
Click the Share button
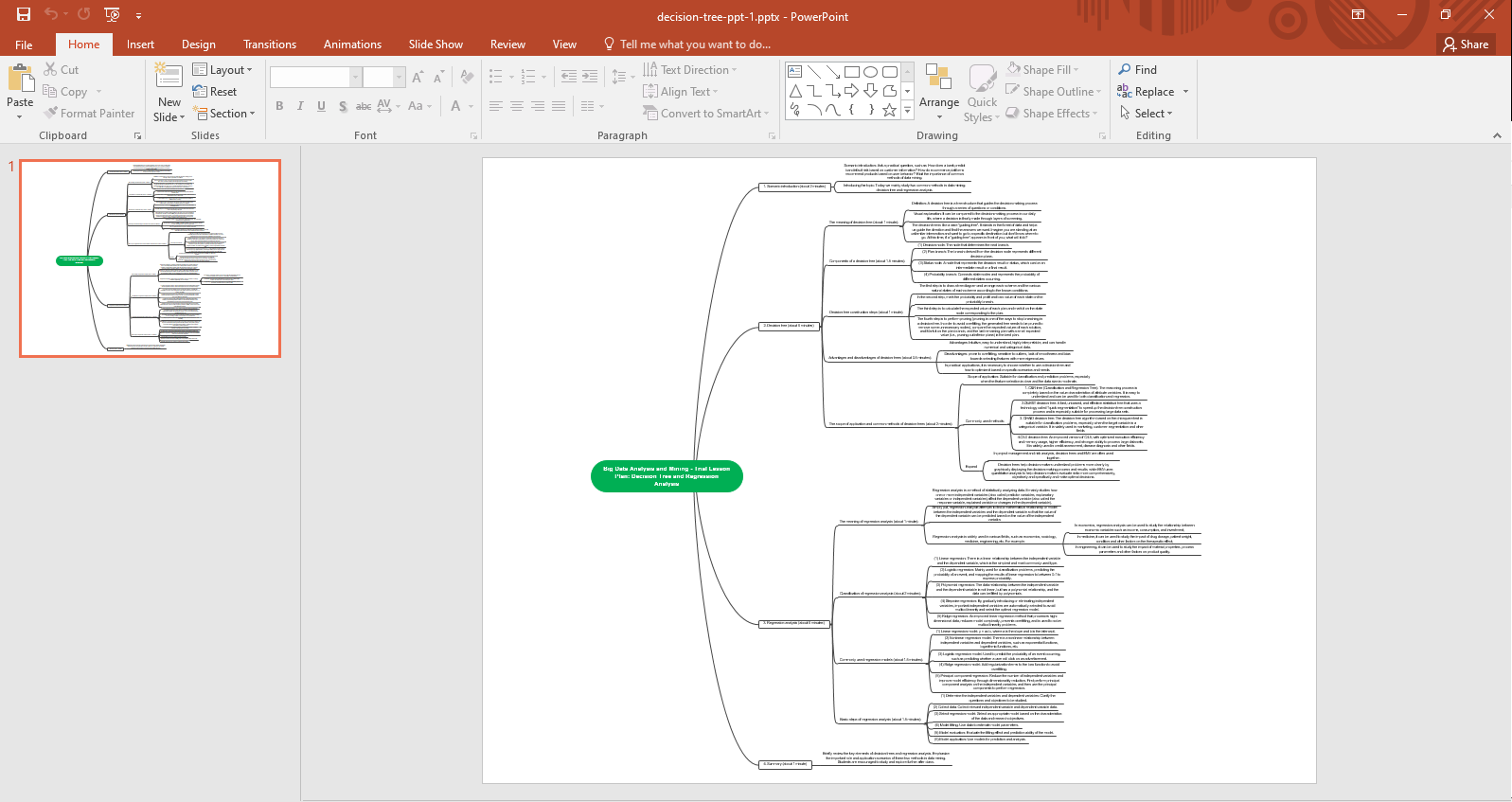click(x=1466, y=45)
